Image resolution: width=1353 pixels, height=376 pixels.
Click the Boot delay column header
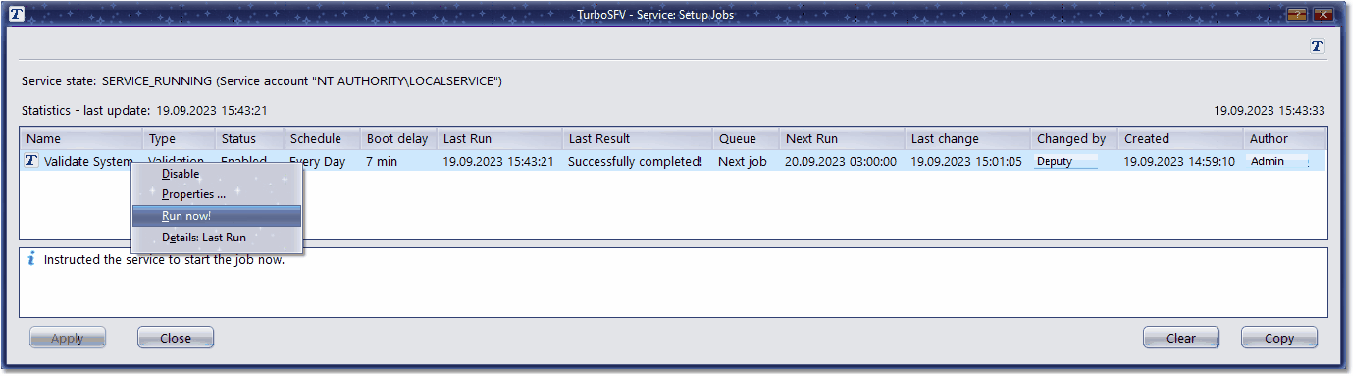tap(399, 139)
